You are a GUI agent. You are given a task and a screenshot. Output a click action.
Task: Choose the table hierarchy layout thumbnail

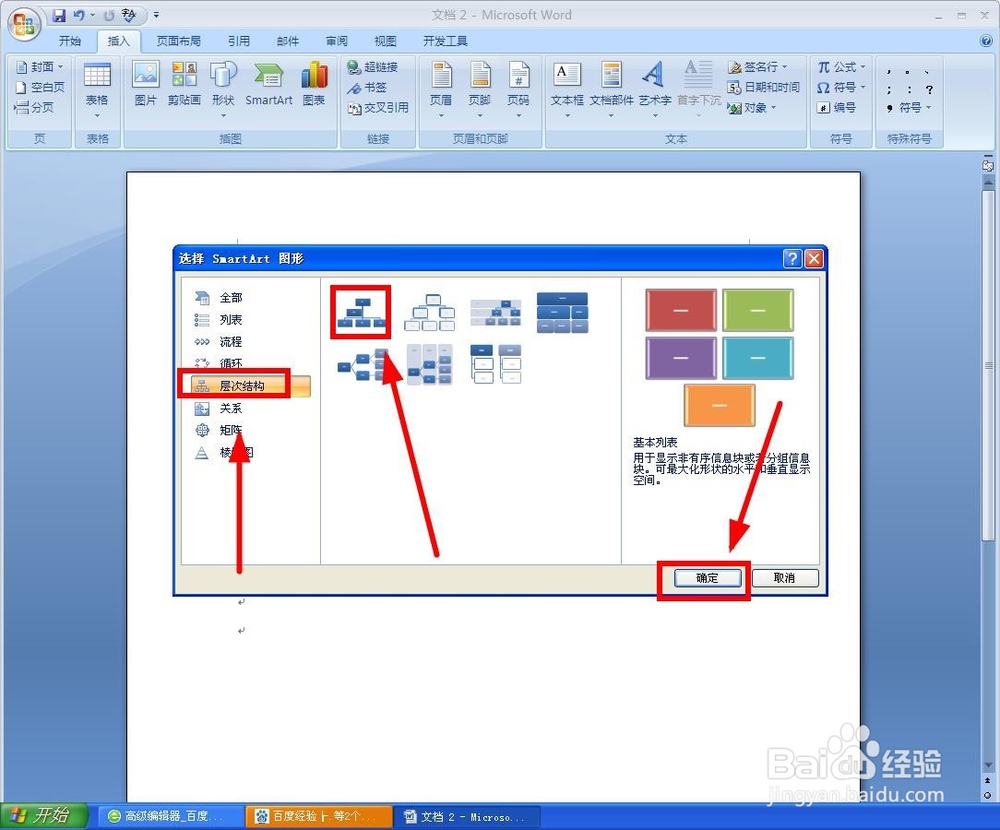(x=562, y=312)
